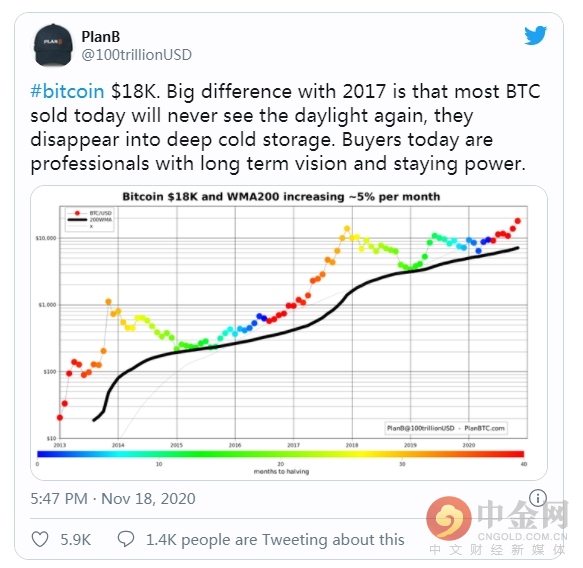Open the @100trillionUSD handle link
583x568 pixels.
click(136, 55)
